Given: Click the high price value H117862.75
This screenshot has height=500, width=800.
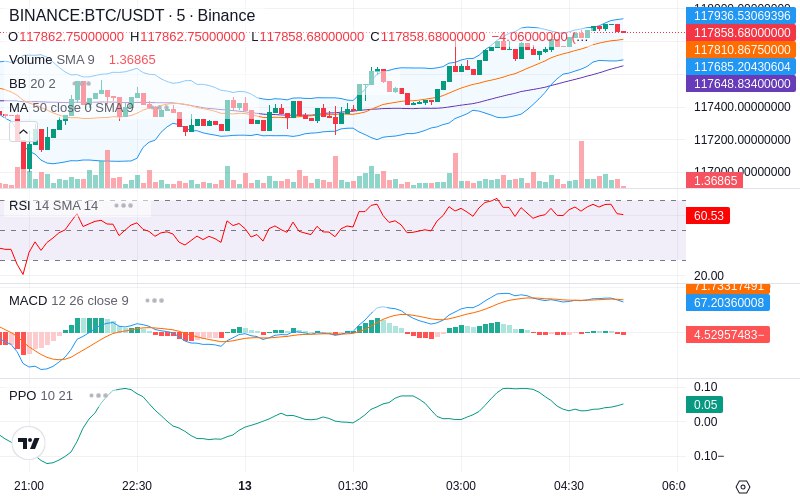Looking at the screenshot, I should [187, 37].
